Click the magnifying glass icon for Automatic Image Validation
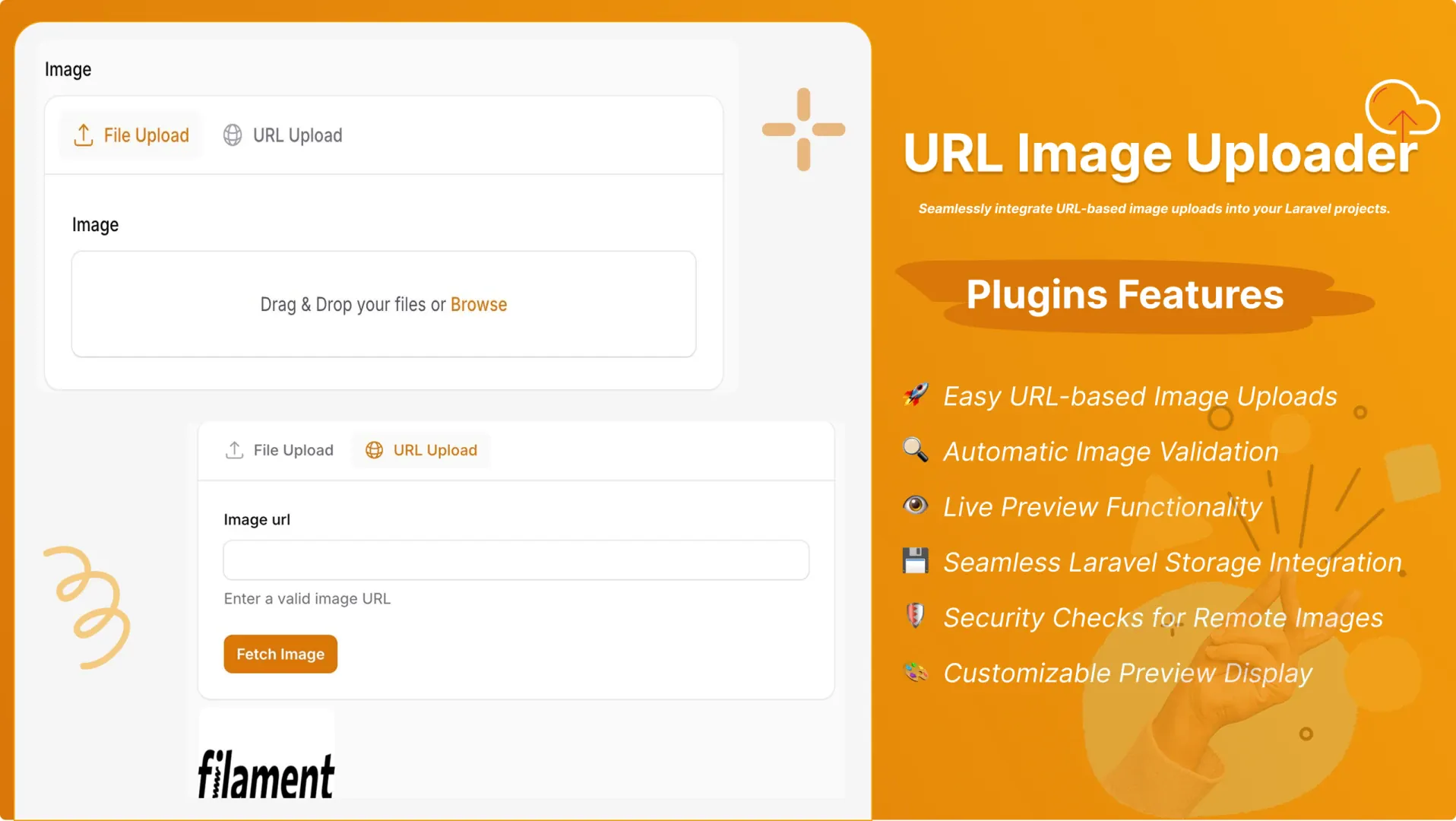This screenshot has height=821, width=1456. (916, 450)
